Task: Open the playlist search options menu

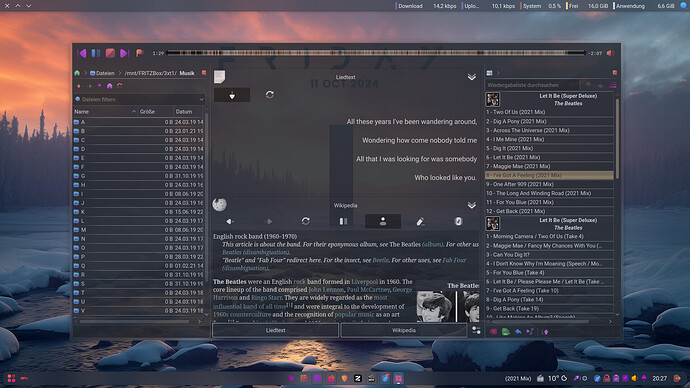Action: pyautogui.click(x=613, y=85)
